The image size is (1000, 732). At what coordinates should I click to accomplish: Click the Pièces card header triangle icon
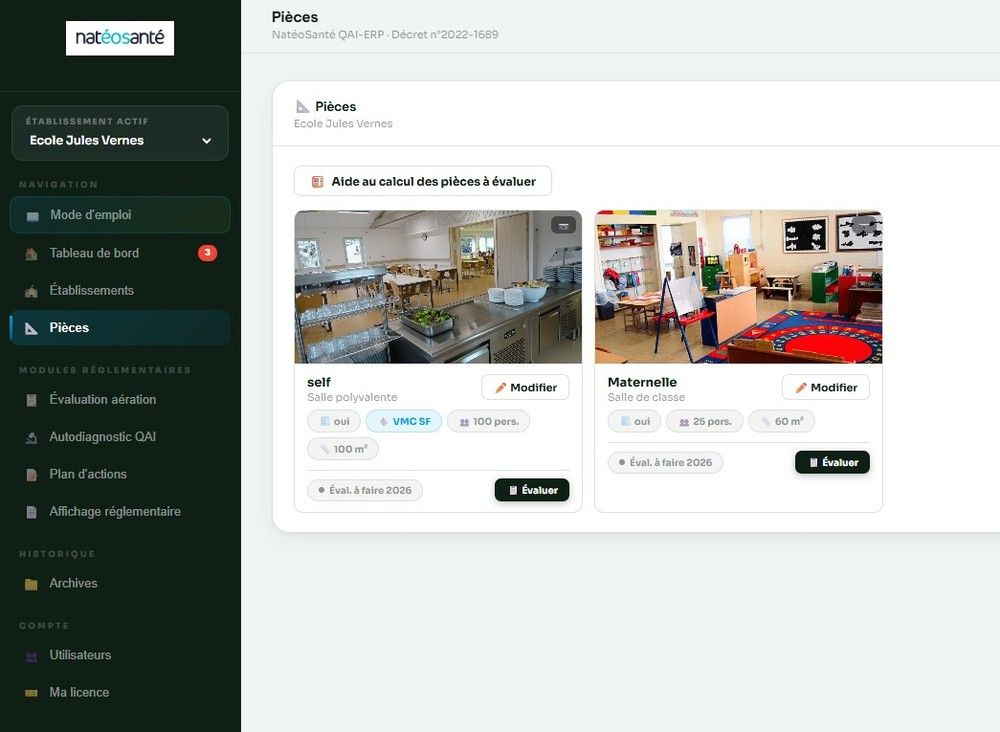[x=302, y=106]
